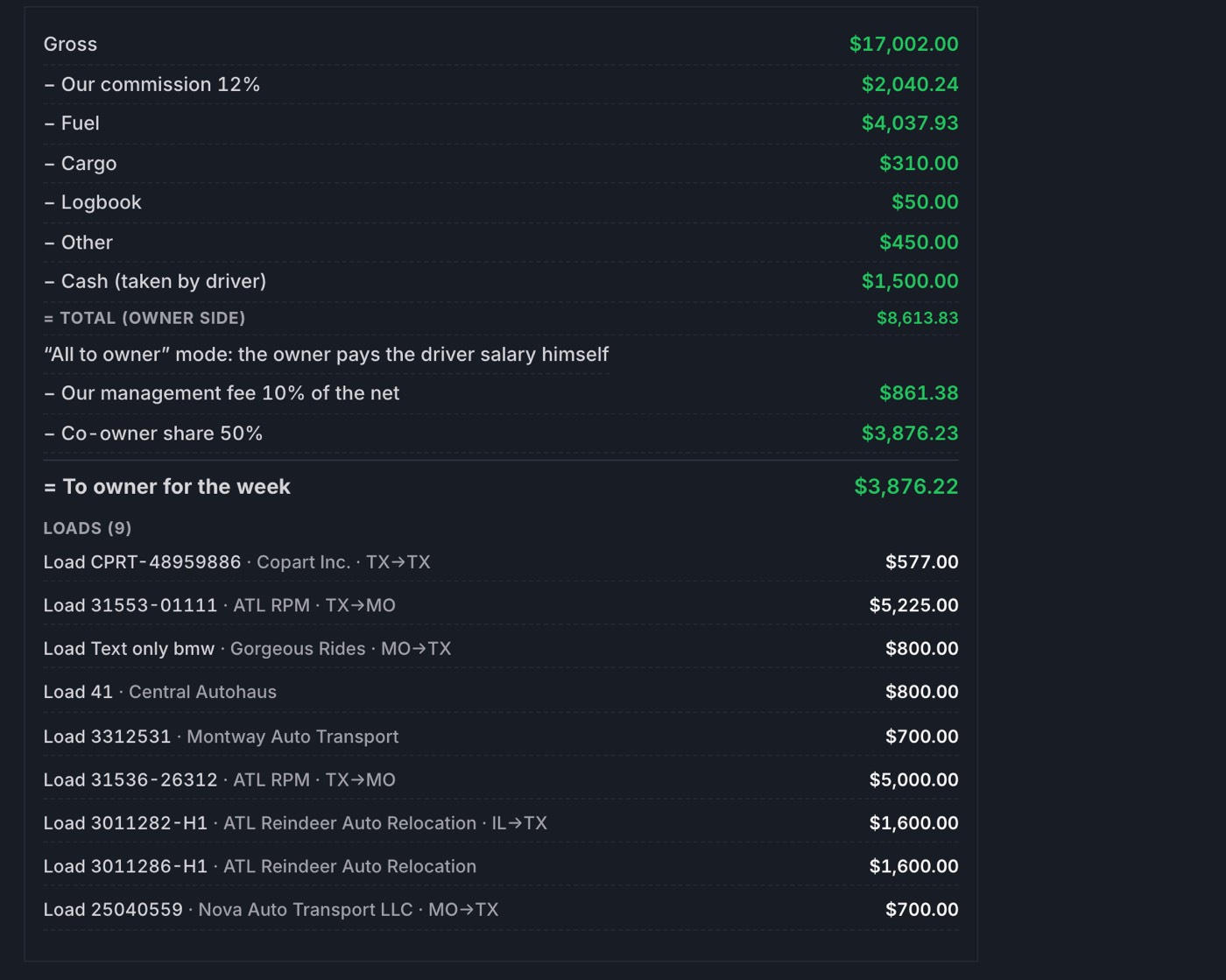Click the Load 25040559 Nova Auto Transport row

click(501, 910)
